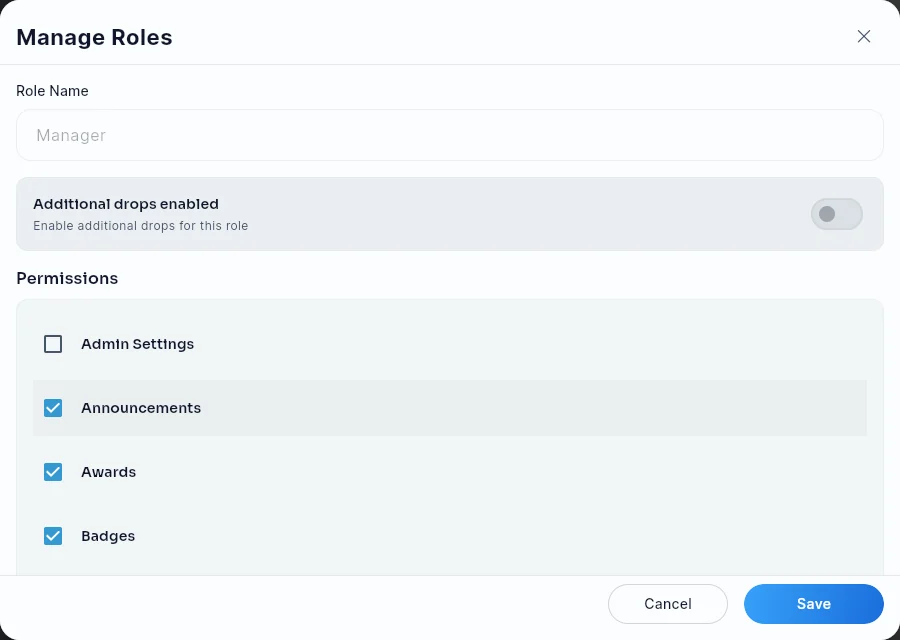Click the Cancel button
The height and width of the screenshot is (640, 900).
[668, 604]
